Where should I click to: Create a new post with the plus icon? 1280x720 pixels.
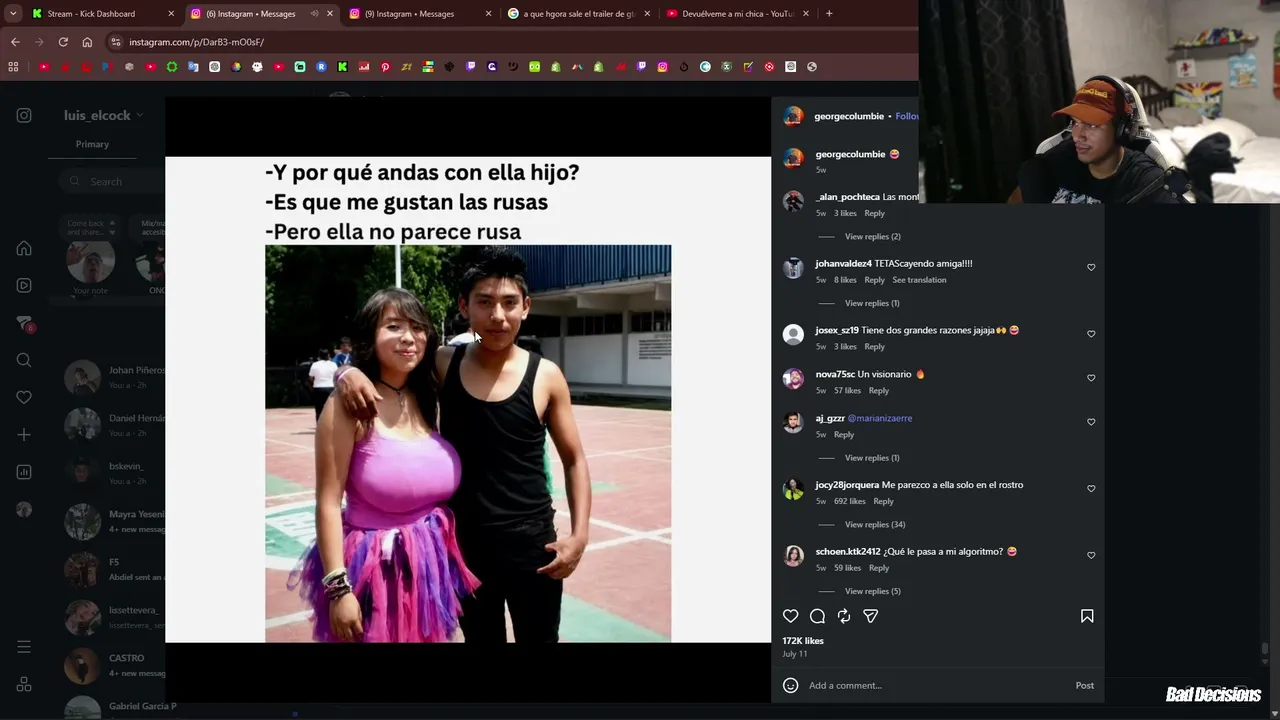tap(24, 435)
